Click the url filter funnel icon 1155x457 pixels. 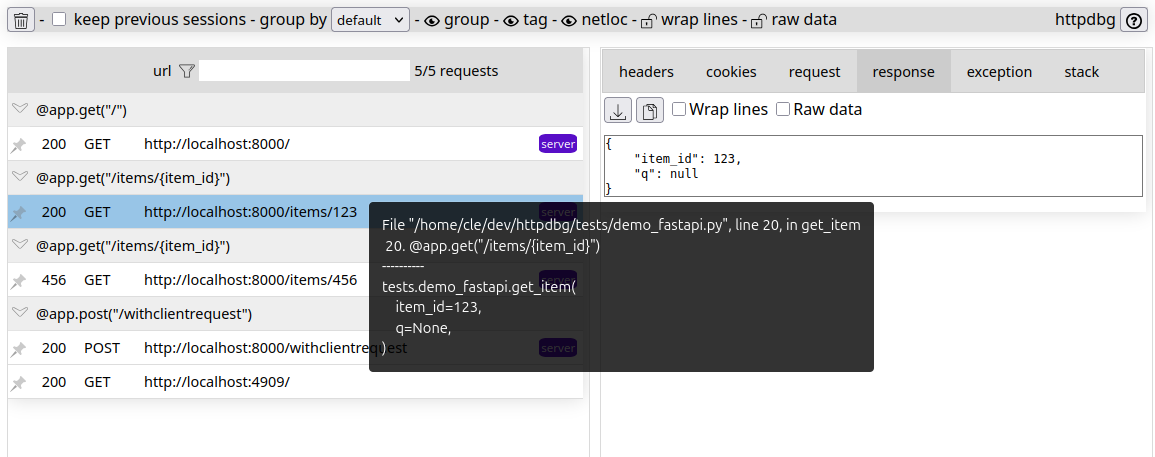186,71
